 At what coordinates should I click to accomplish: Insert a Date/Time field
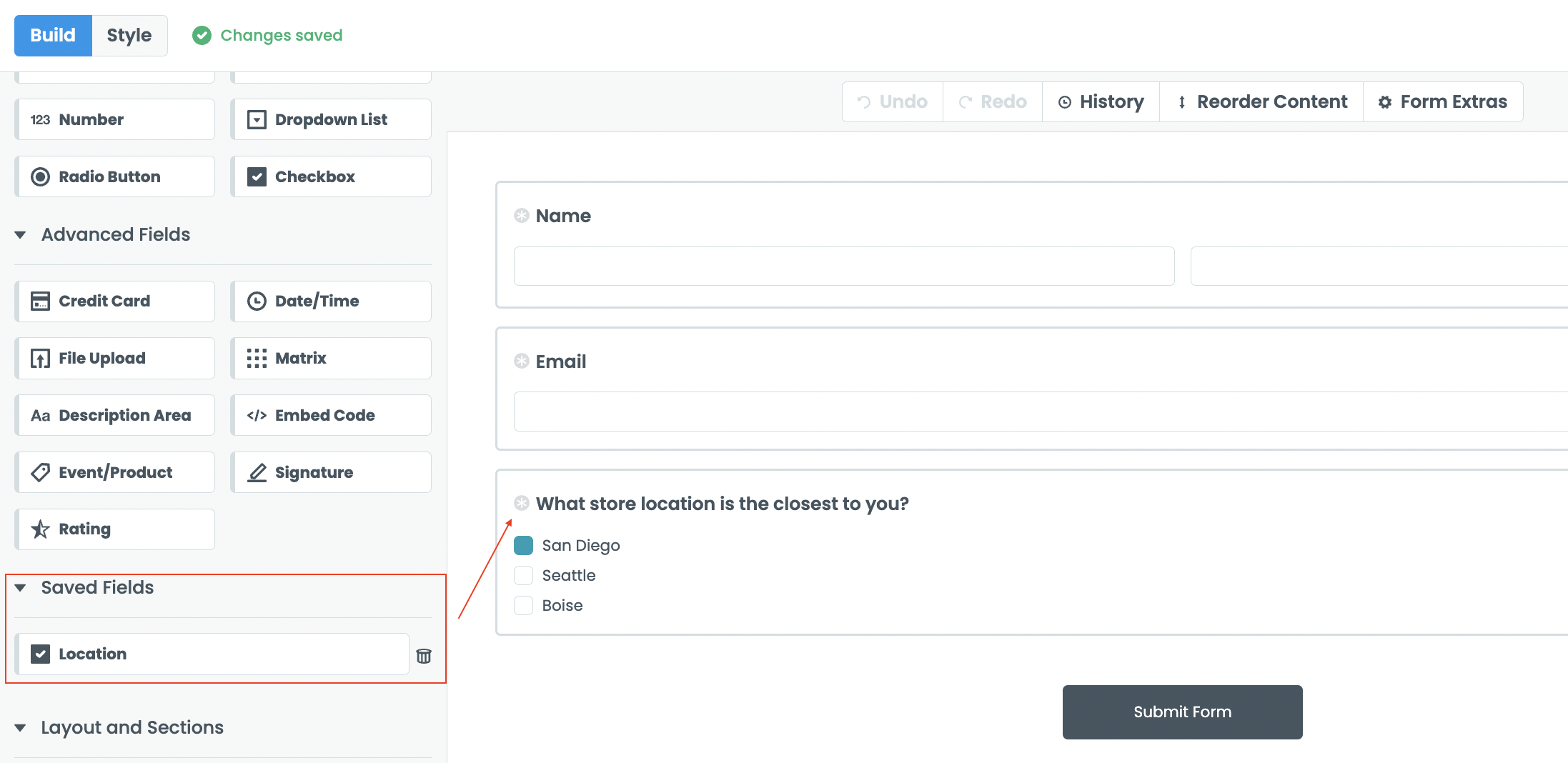click(x=331, y=301)
